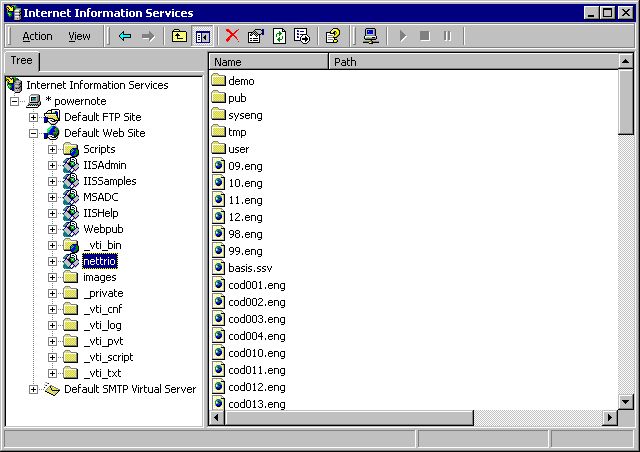Click the Export List toolbar icon
The image size is (640, 452).
click(x=302, y=36)
